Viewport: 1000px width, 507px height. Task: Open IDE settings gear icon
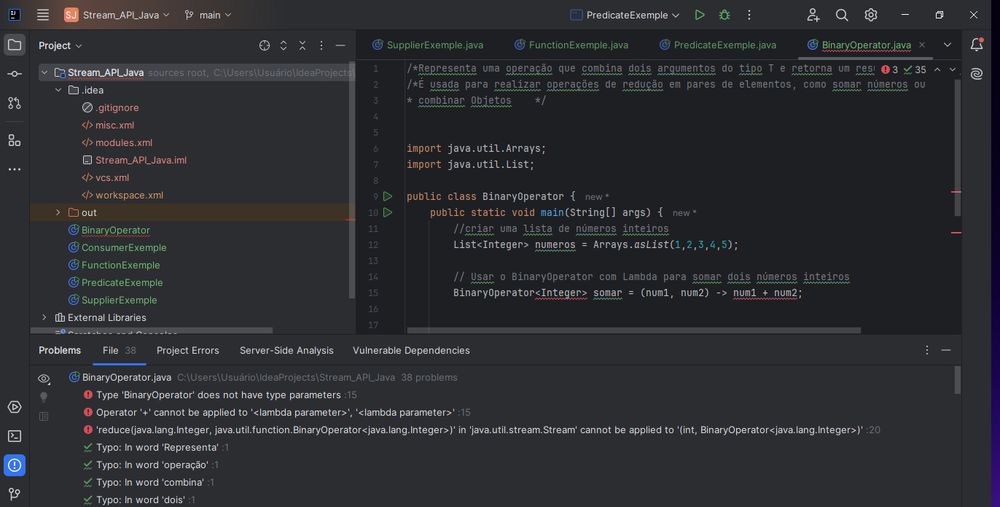[x=871, y=15]
